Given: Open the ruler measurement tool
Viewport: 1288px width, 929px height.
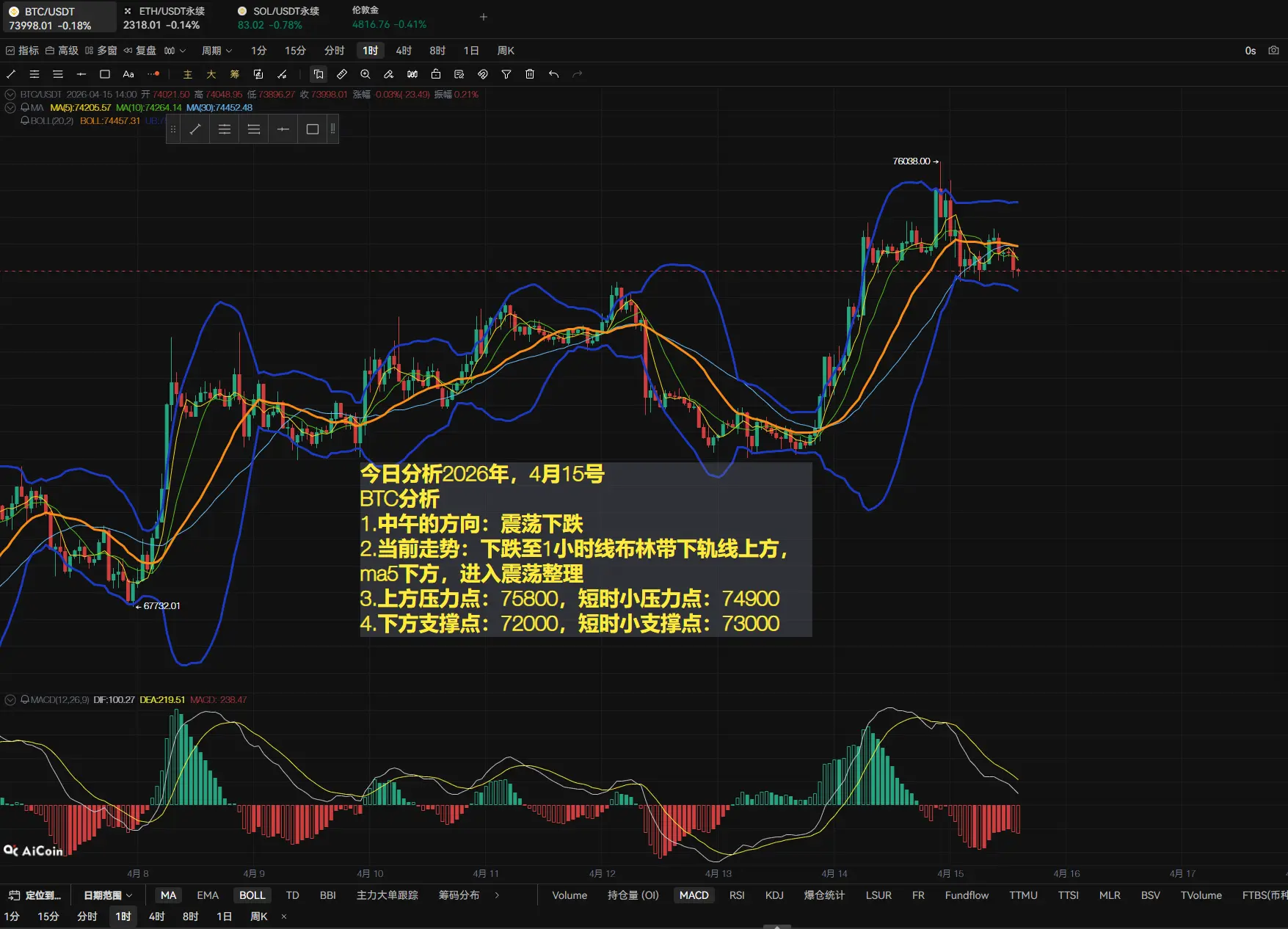Looking at the screenshot, I should click(x=342, y=74).
